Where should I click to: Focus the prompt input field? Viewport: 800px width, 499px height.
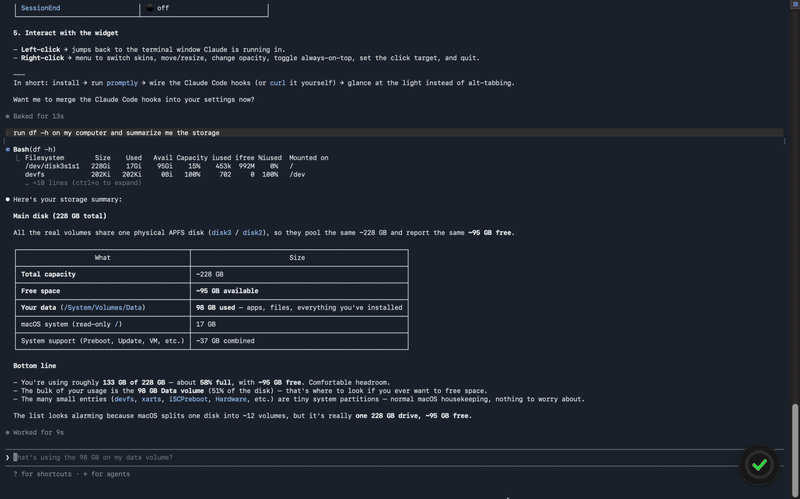point(375,457)
